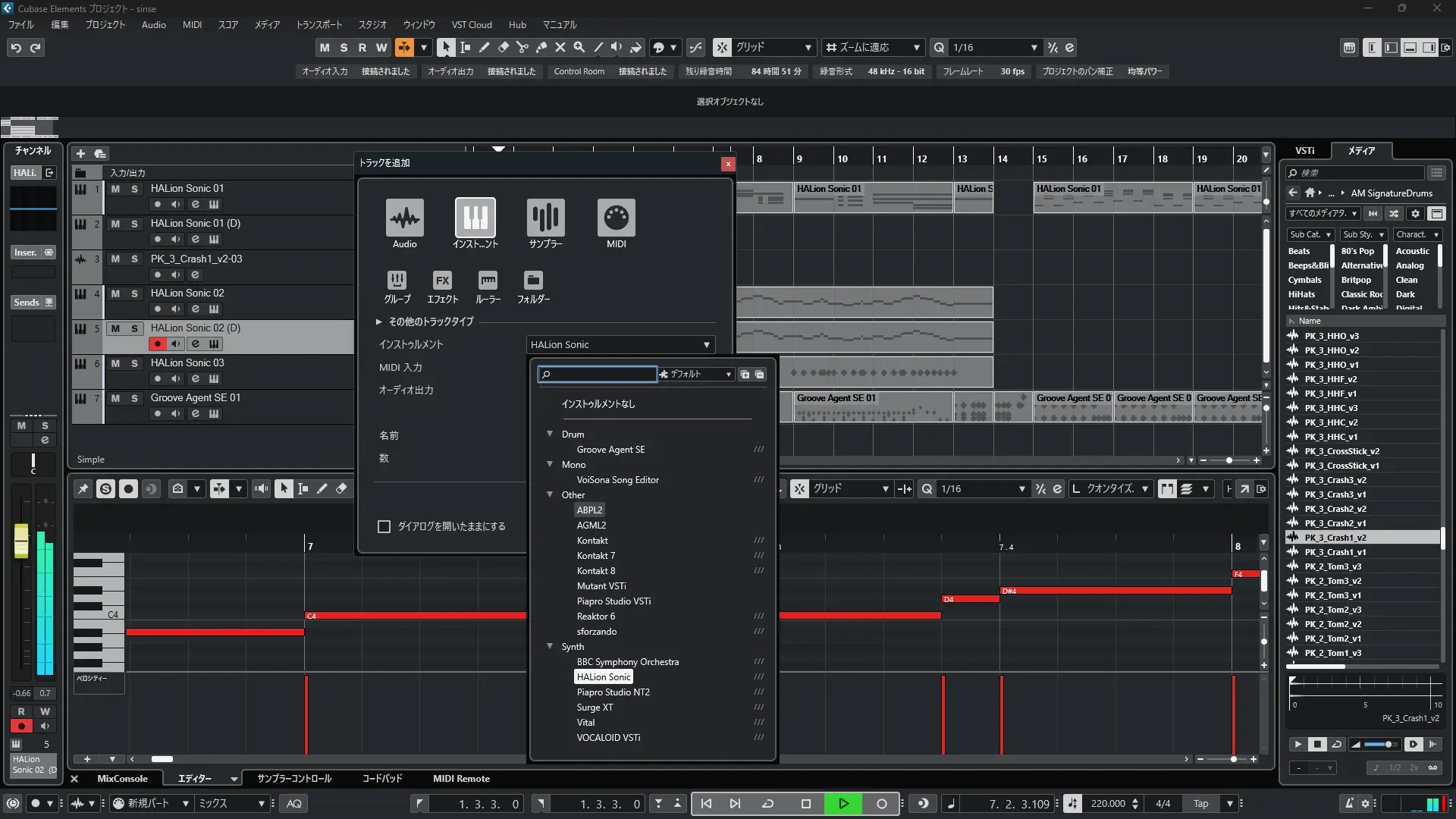The image size is (1456, 819).
Task: Open the HALion Sonic instrument dropdown
Action: pos(620,344)
